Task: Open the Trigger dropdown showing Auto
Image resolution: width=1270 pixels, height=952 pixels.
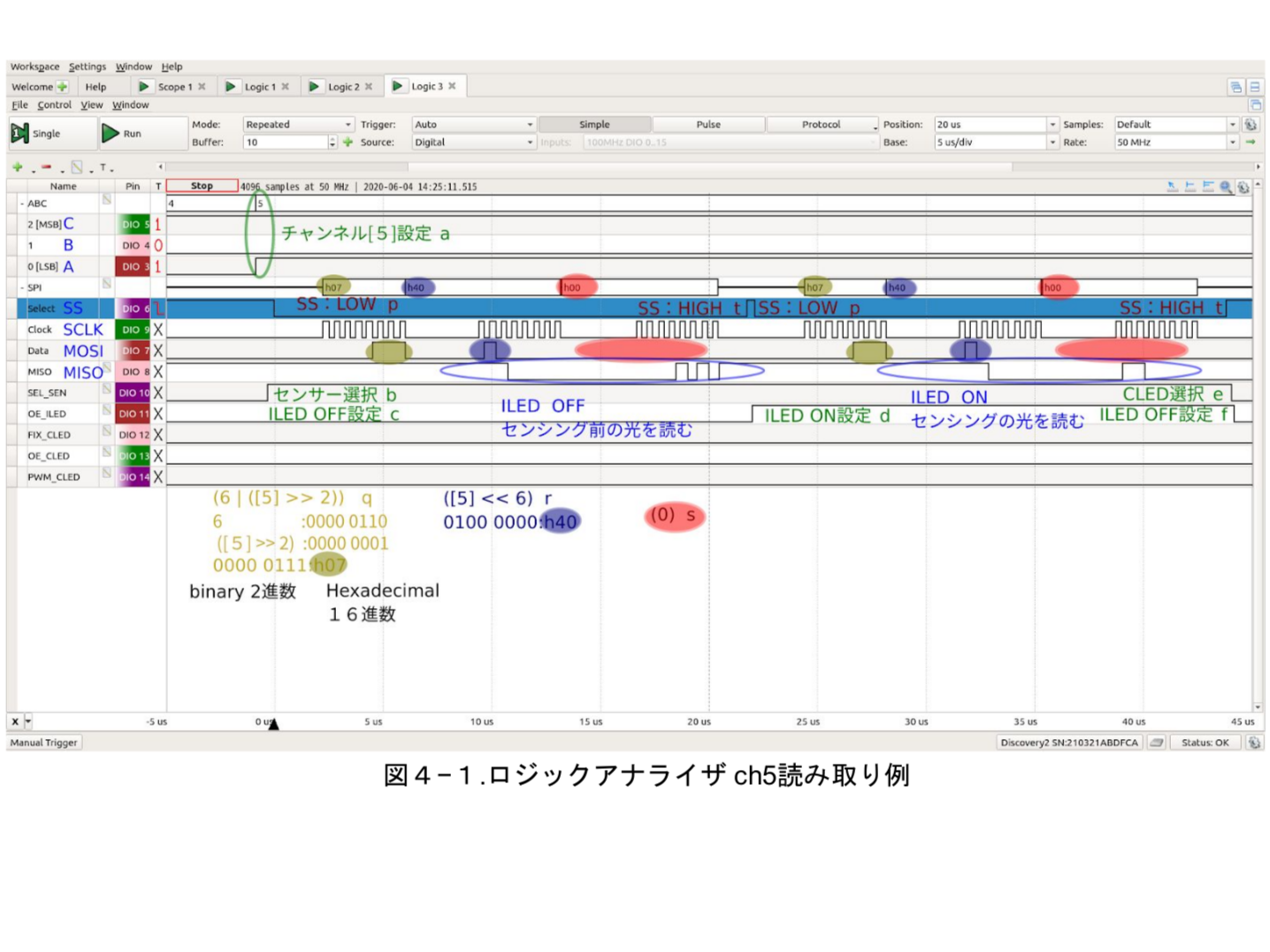Action: [472, 125]
